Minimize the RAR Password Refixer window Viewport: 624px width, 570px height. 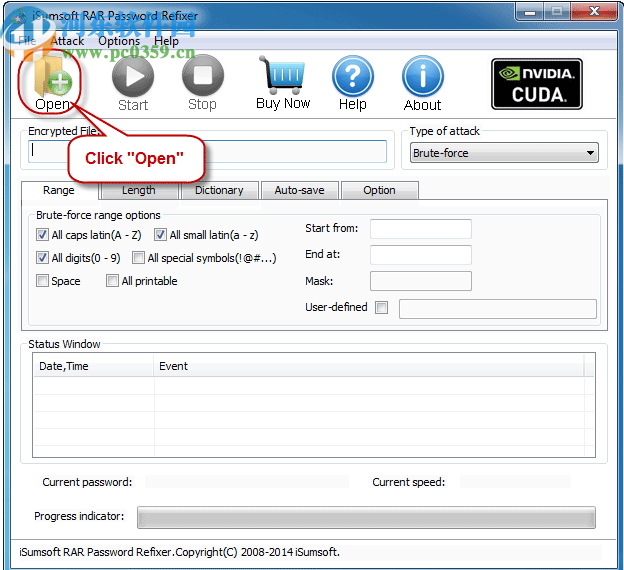(x=530, y=12)
